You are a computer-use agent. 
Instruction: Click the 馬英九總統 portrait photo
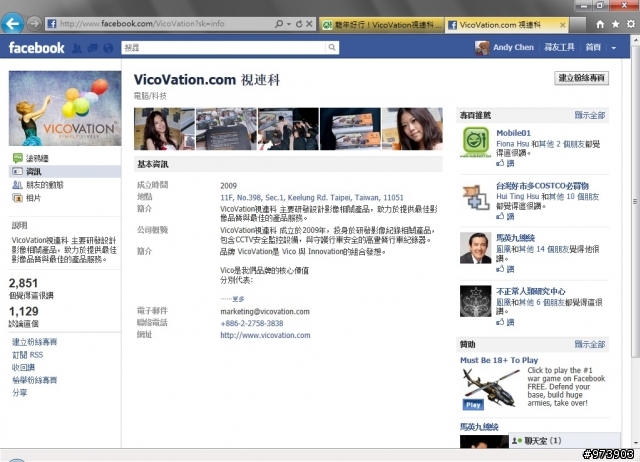(476, 248)
